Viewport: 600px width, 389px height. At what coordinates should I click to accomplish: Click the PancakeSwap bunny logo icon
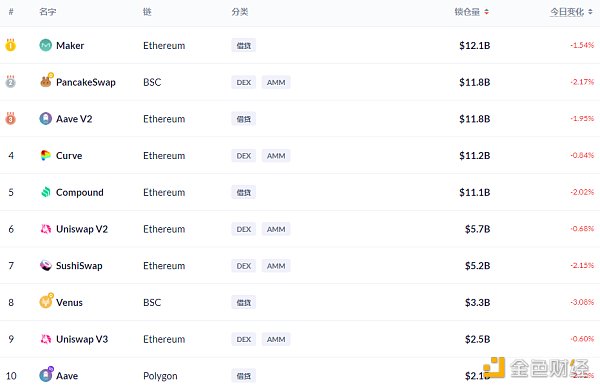point(46,81)
